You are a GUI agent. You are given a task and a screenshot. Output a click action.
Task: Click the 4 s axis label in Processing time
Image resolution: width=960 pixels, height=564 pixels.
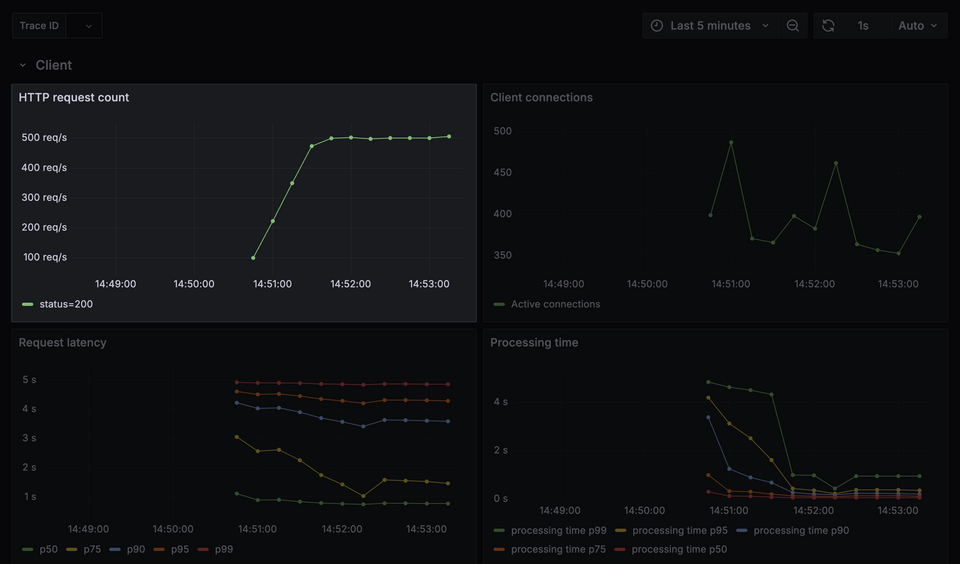500,402
